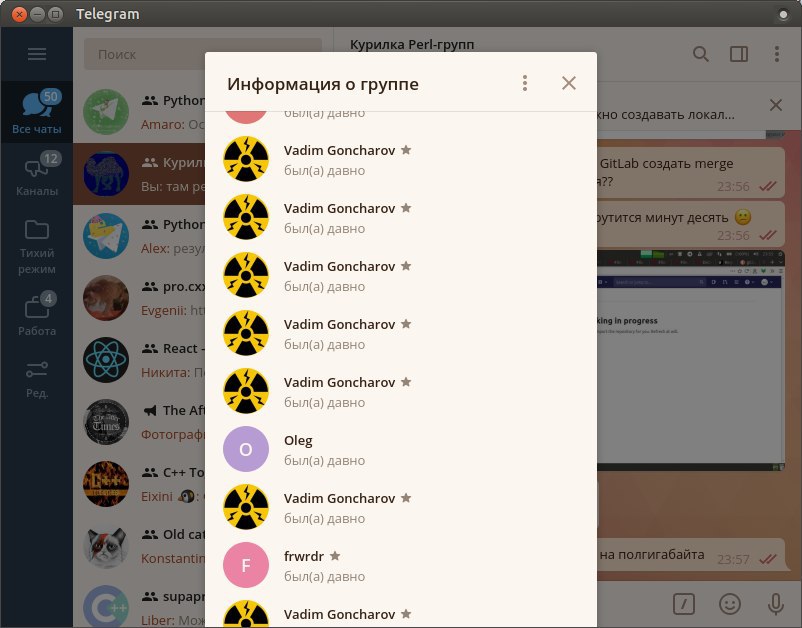Open the emoji picker
Viewport: 802px width, 628px height.
[730, 604]
